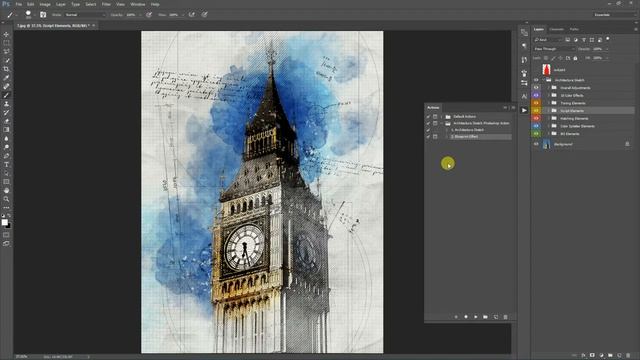Select the Zoom tool
This screenshot has height=360, width=640.
(6, 199)
